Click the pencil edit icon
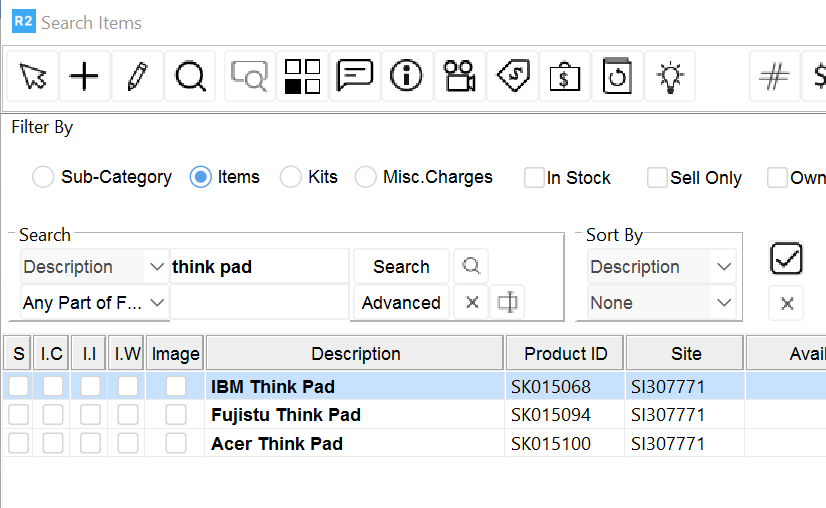The height and width of the screenshot is (508, 826). coord(137,77)
